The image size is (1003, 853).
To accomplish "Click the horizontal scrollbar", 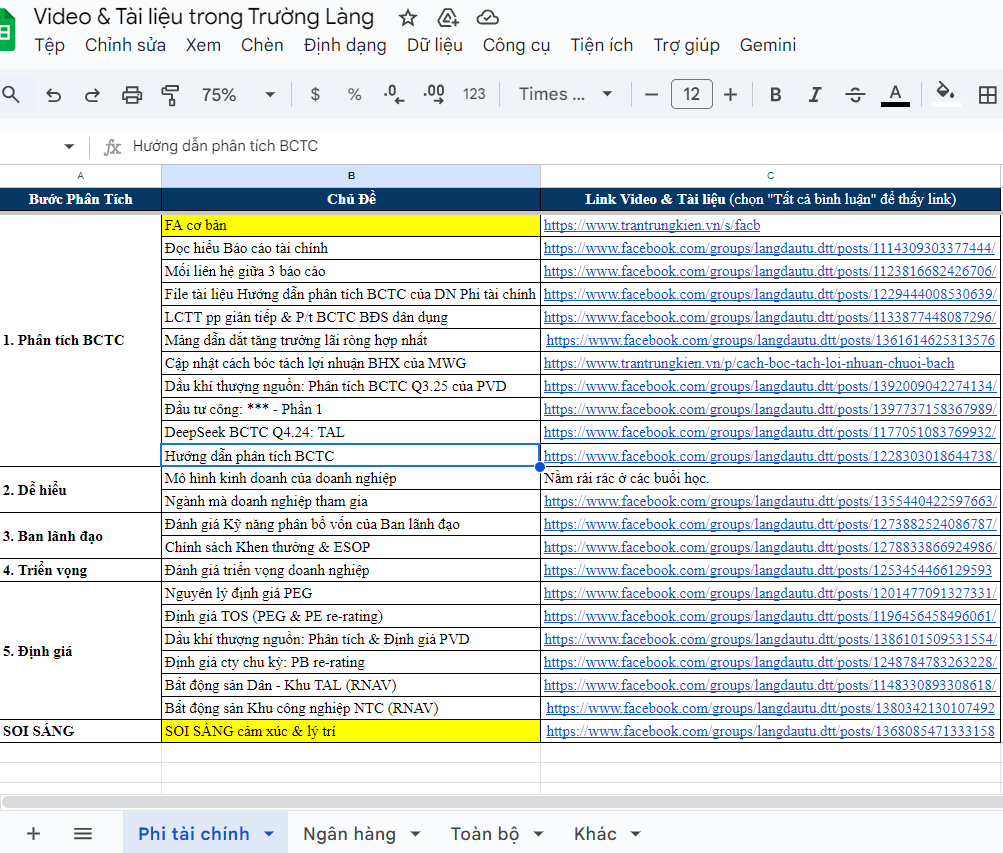I will (x=502, y=801).
